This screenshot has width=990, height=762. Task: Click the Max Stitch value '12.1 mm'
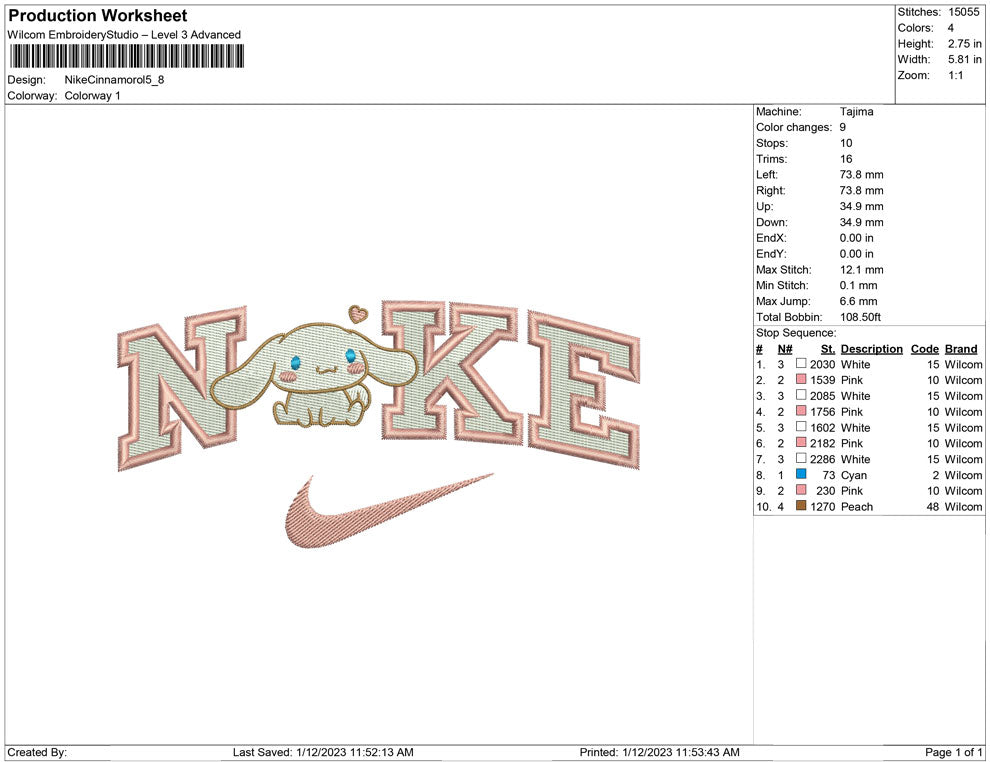tap(861, 270)
